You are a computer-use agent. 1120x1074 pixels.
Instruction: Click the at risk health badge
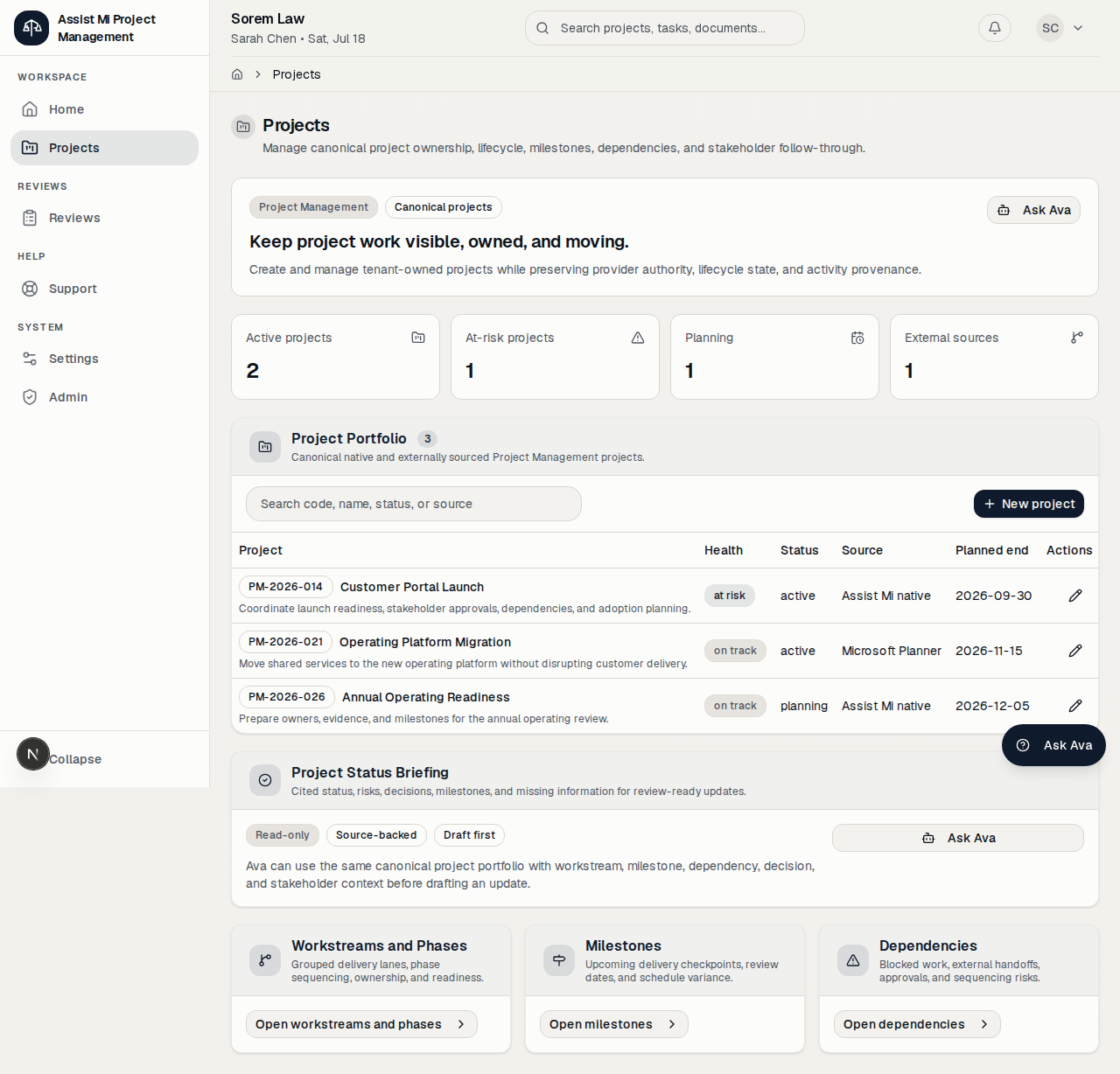(730, 596)
